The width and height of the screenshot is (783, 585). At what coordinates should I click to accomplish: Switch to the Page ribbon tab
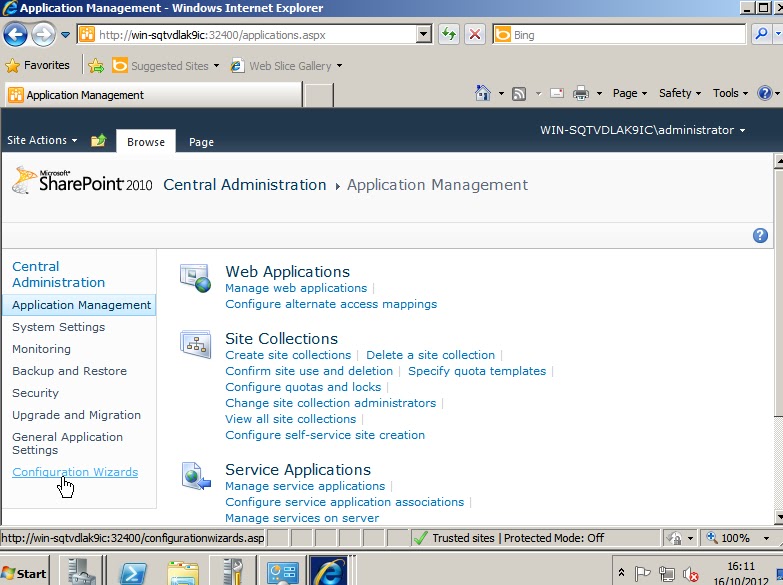click(201, 142)
